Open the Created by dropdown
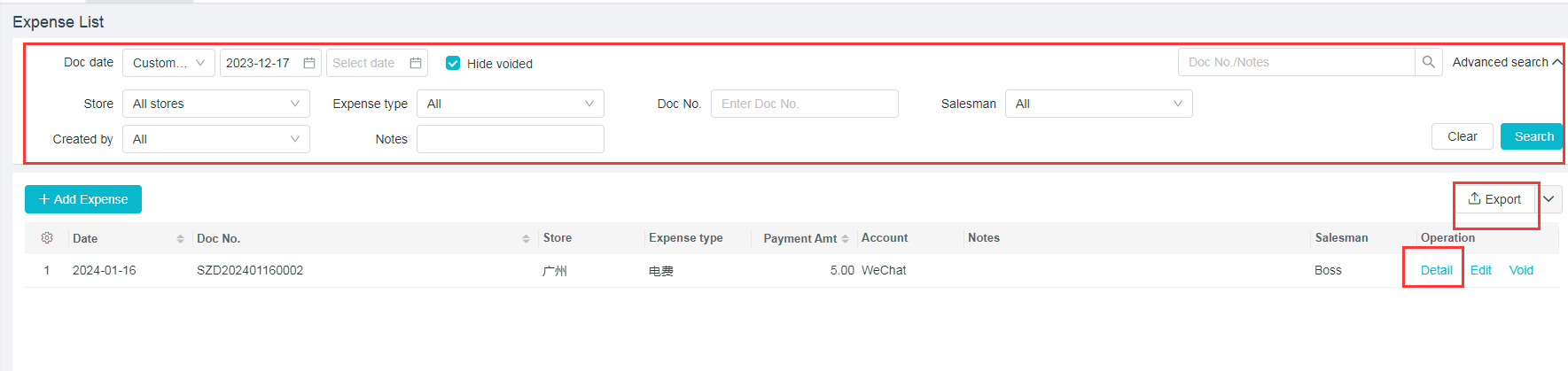The image size is (1568, 371). pyautogui.click(x=215, y=139)
